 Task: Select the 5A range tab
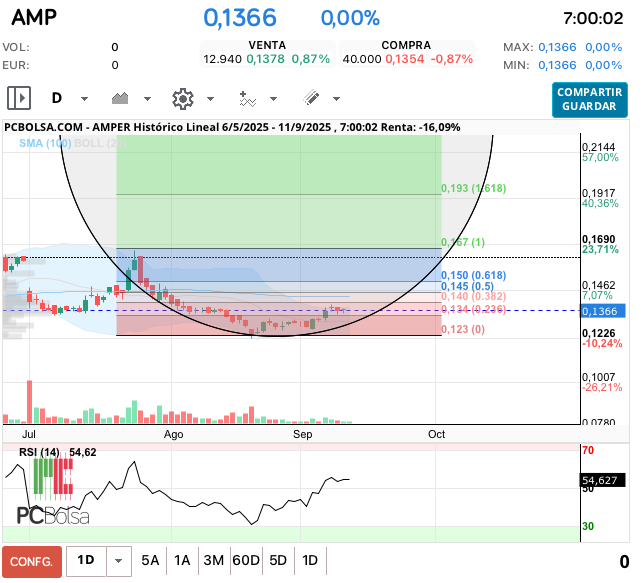150,560
